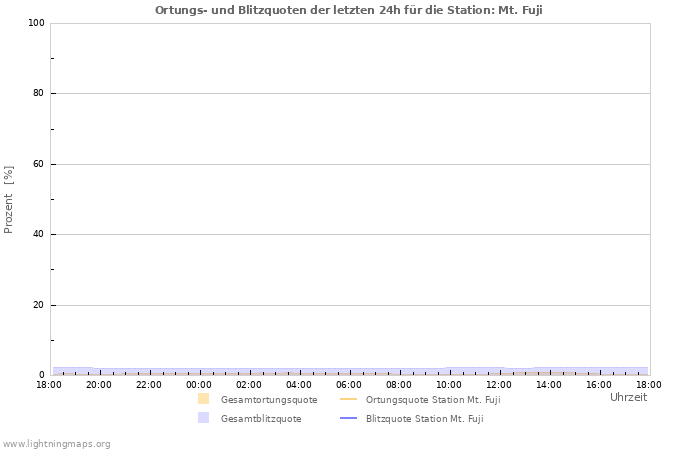
Task: Click the 12:00 time tick label
Action: tap(499, 384)
